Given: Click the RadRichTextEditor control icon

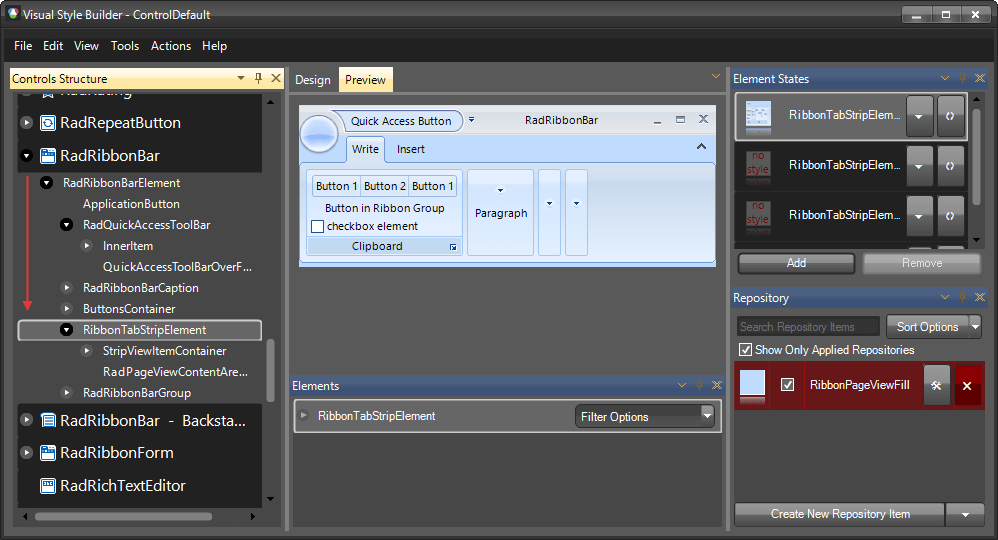Looking at the screenshot, I should pyautogui.click(x=48, y=486).
